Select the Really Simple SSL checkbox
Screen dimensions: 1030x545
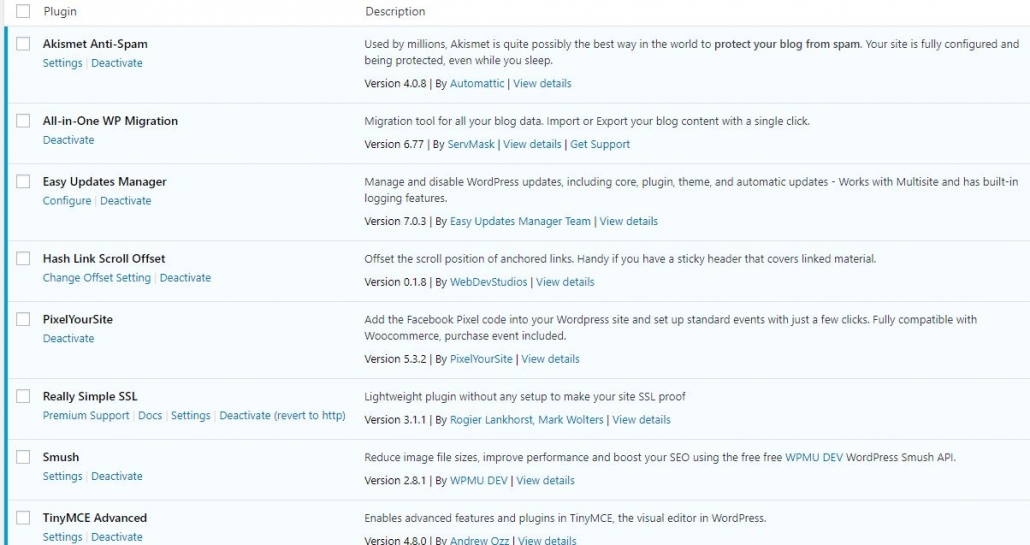pyautogui.click(x=23, y=396)
